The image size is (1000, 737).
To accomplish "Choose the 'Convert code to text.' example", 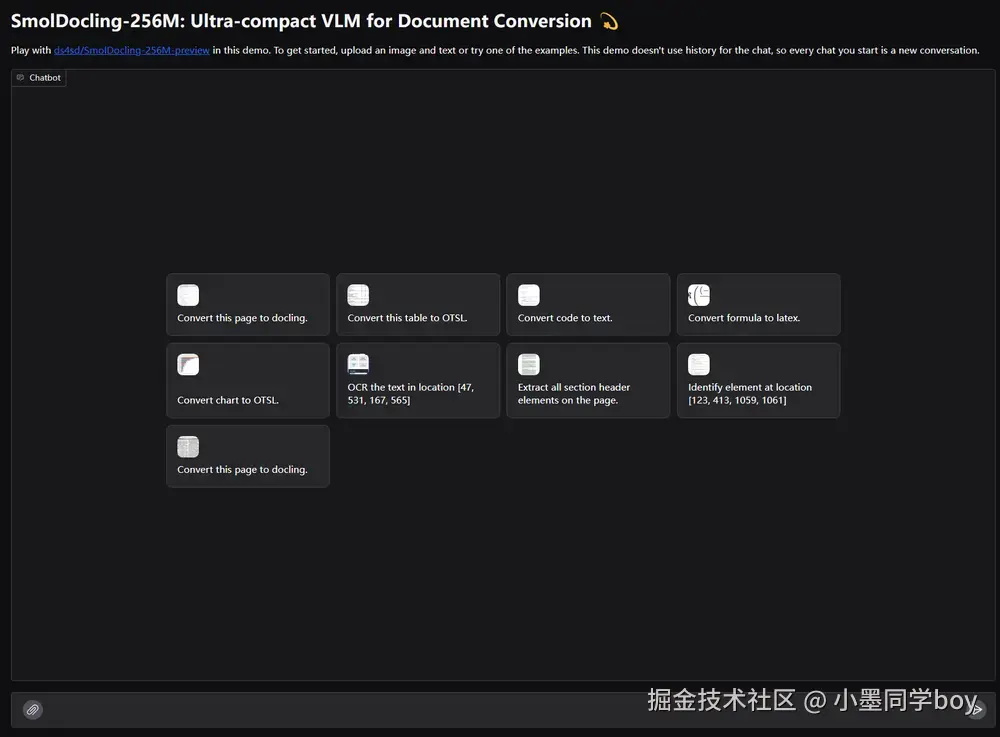I will pyautogui.click(x=588, y=305).
